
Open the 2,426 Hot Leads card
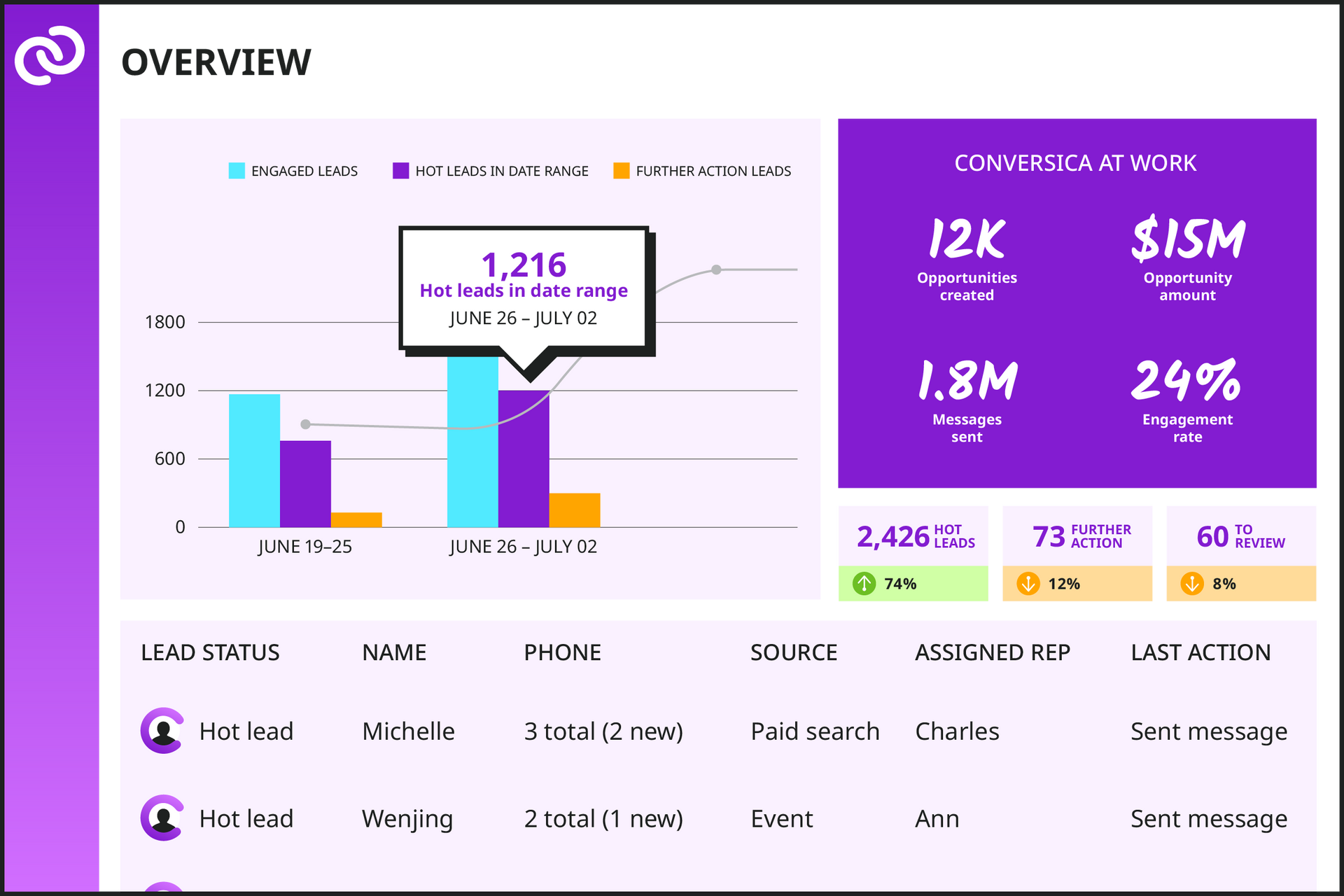[913, 554]
